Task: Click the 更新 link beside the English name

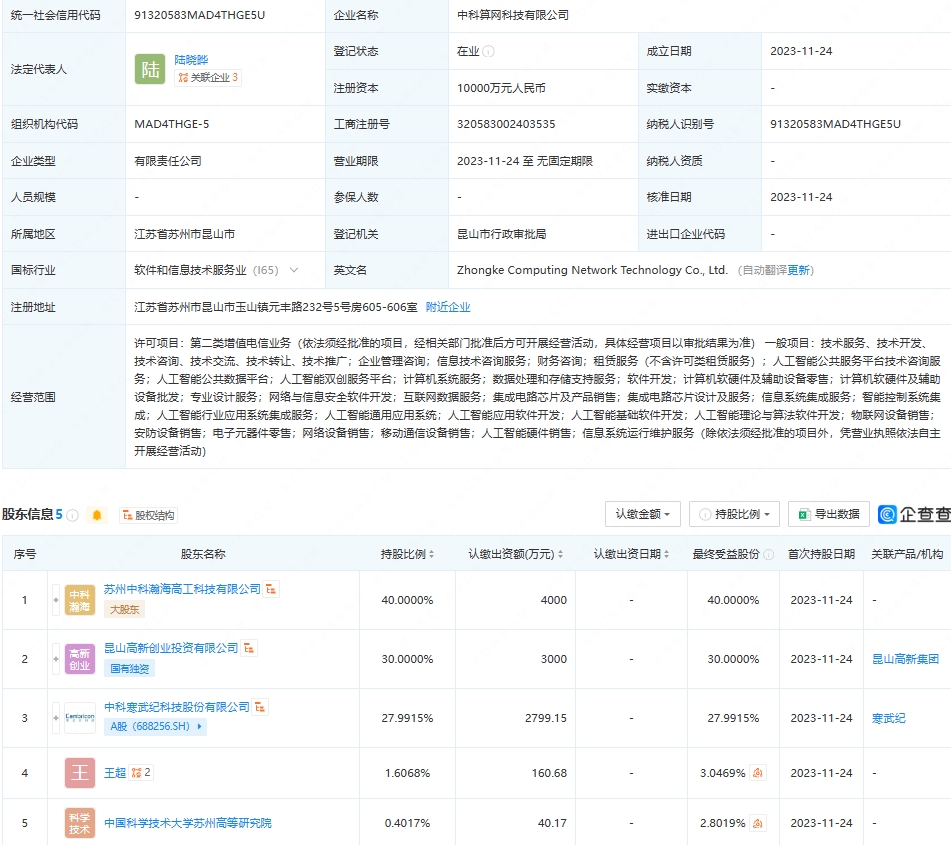Action: (x=798, y=271)
